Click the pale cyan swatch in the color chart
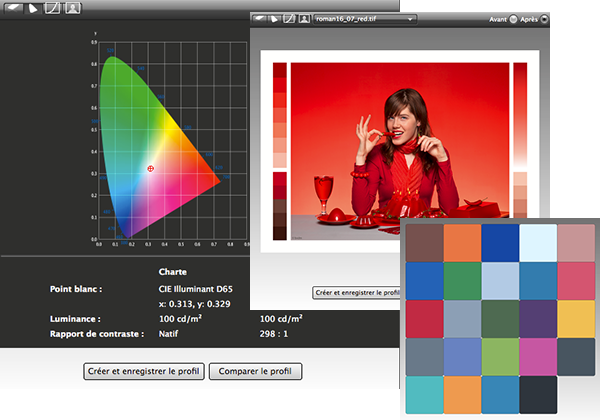Image resolution: width=600 pixels, height=420 pixels. click(x=538, y=243)
